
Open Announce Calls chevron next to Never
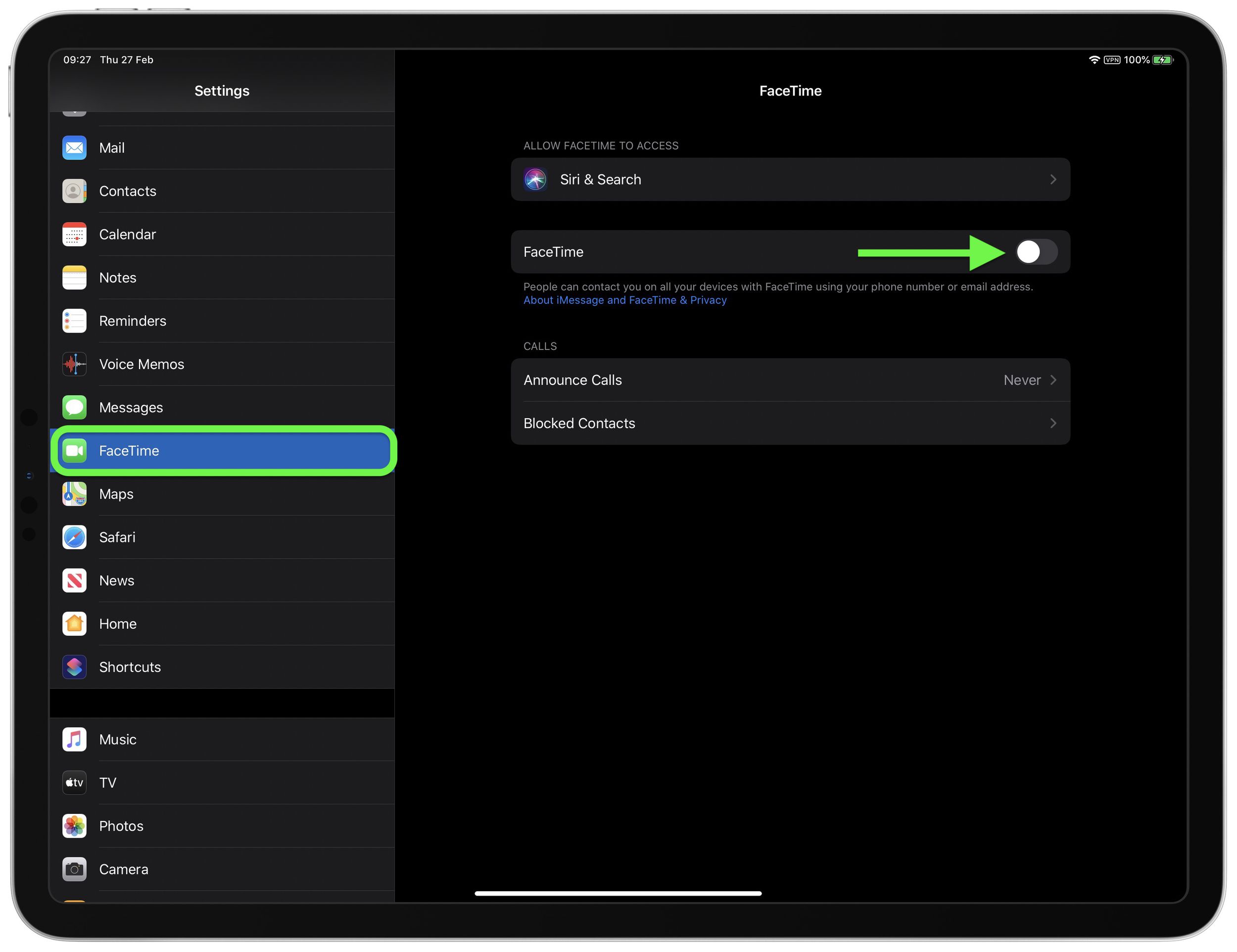coord(1053,380)
